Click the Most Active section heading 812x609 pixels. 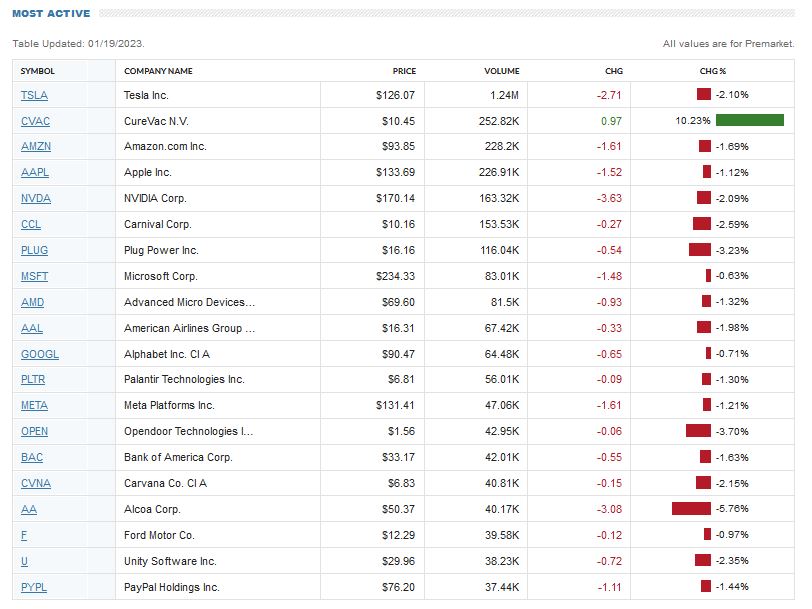tap(51, 14)
